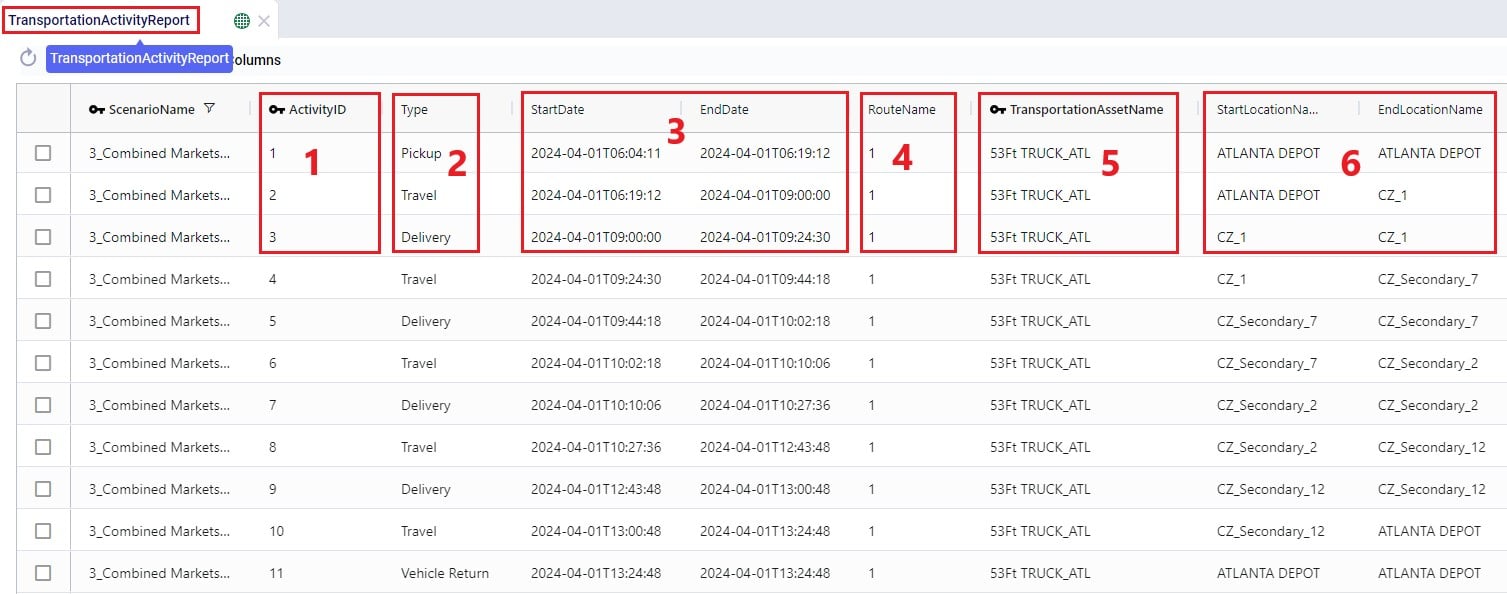Click the StartLocationName column header

(1267, 109)
